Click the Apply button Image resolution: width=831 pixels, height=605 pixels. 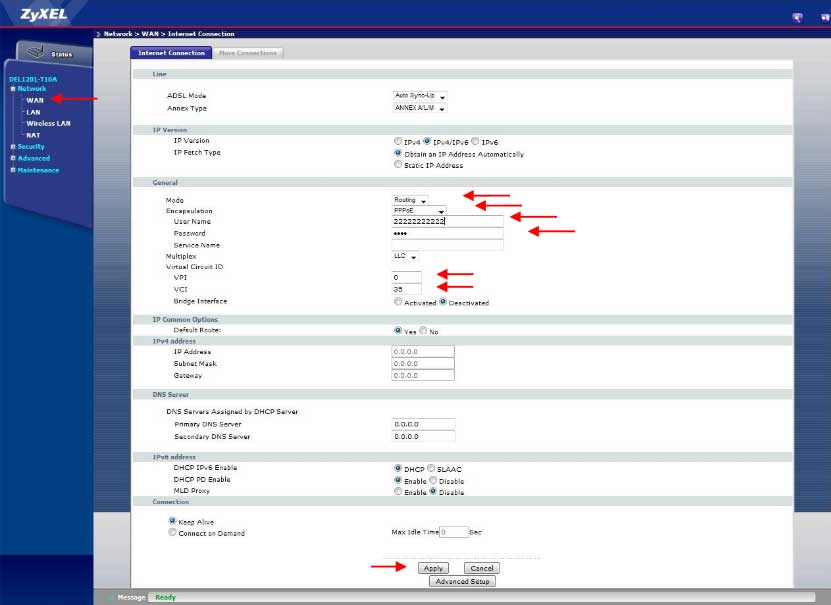coord(433,568)
